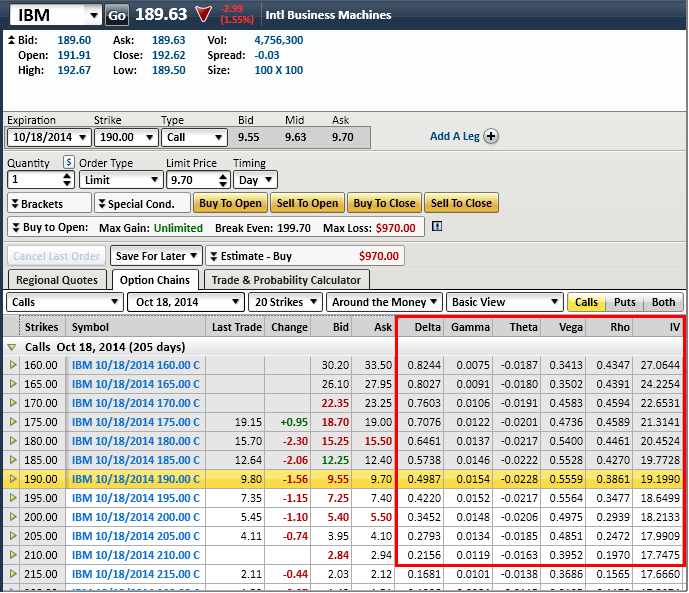The width and height of the screenshot is (689, 593).
Task: Click the Last Trade column header
Action: tap(236, 327)
